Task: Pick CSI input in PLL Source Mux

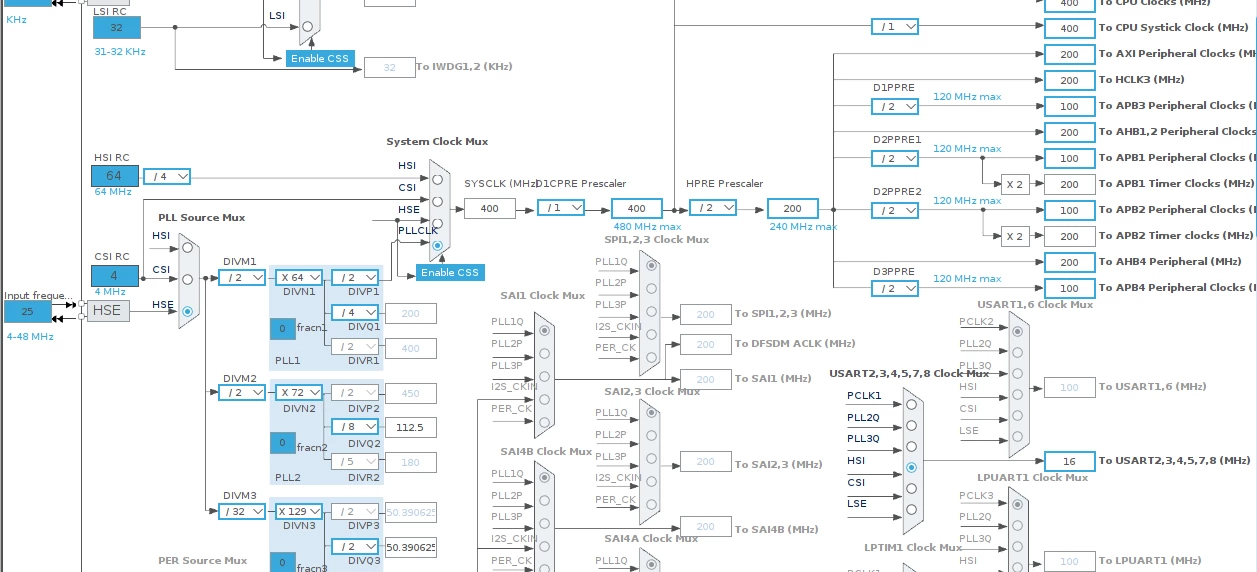Action: [x=187, y=279]
